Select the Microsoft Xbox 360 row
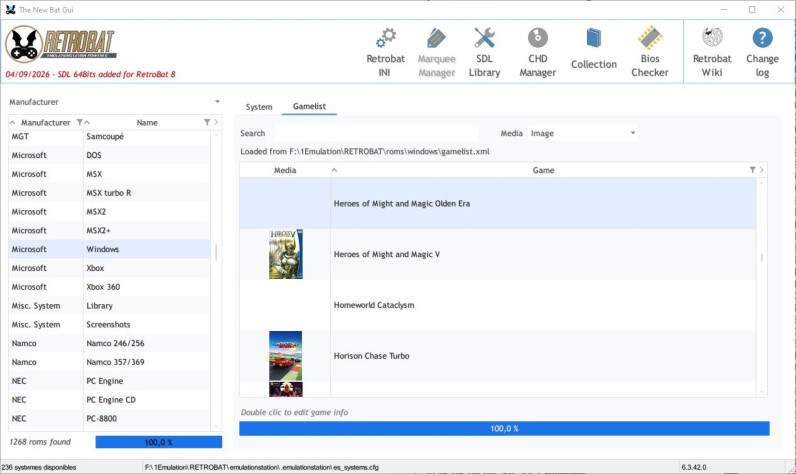 pyautogui.click(x=109, y=287)
